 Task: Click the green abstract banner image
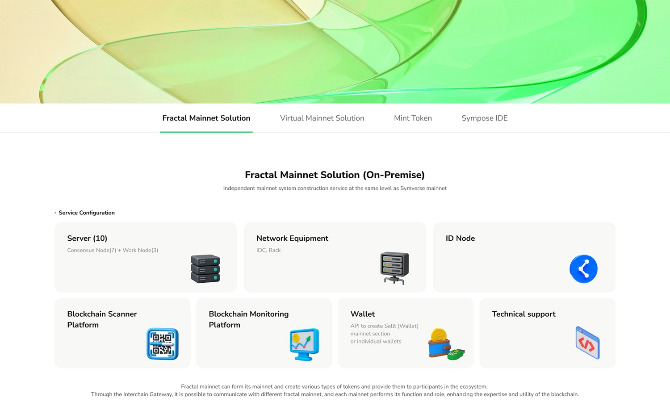335,51
